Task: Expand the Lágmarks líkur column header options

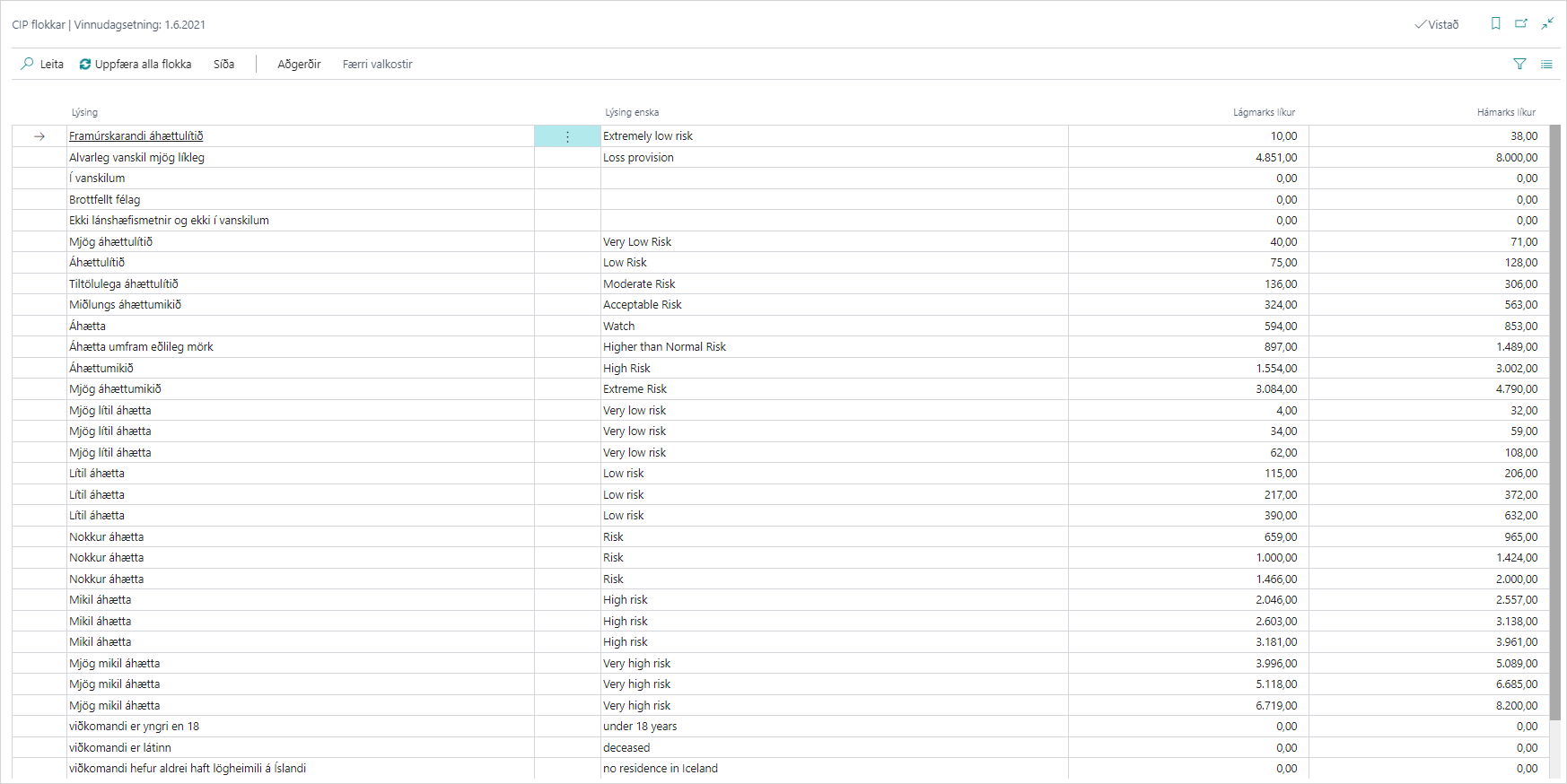Action: pyautogui.click(x=1264, y=112)
